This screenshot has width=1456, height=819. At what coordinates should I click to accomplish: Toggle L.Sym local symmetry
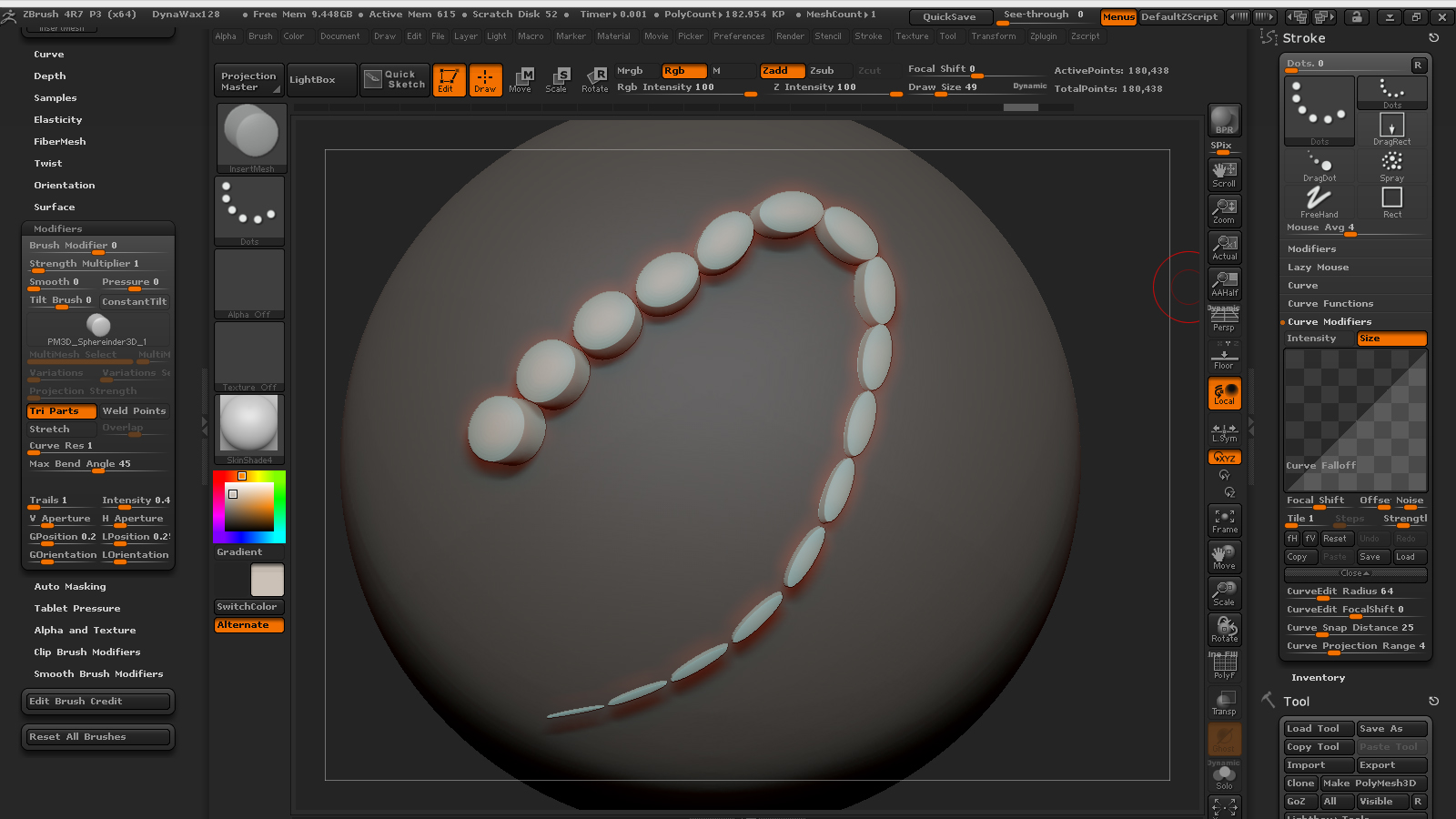coord(1224,430)
